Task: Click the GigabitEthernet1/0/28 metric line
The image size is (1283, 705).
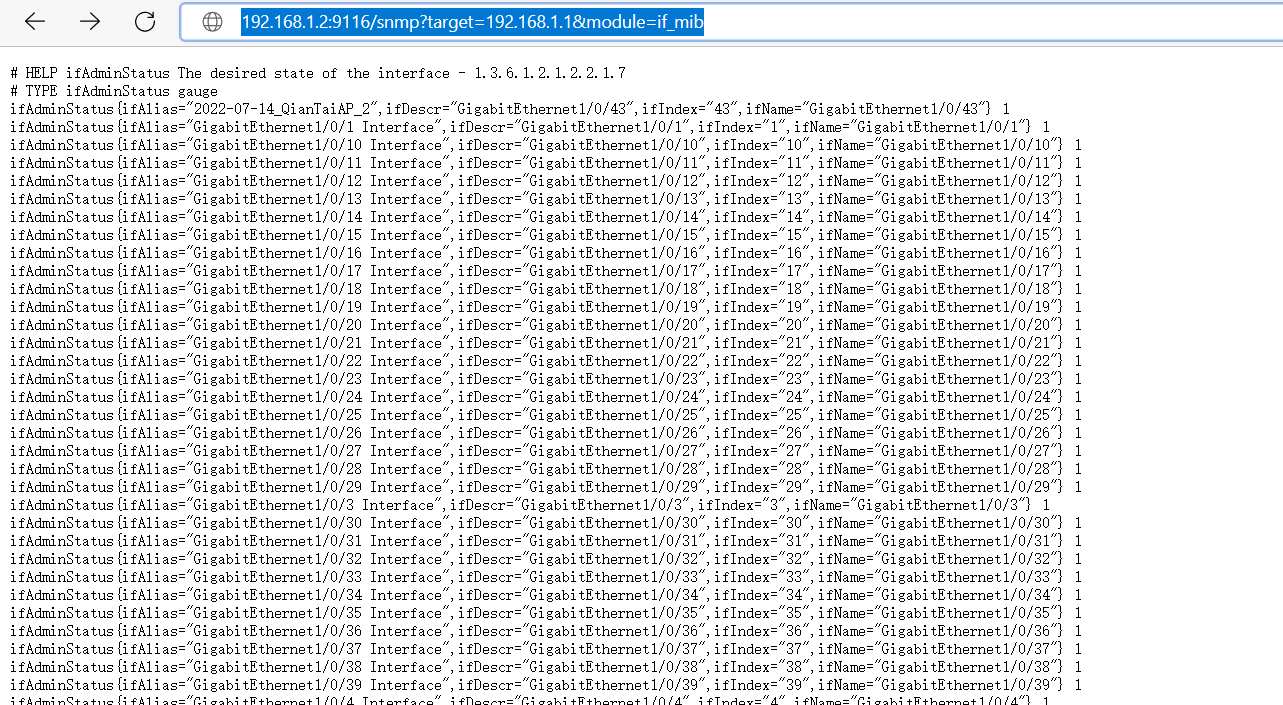Action: 546,469
